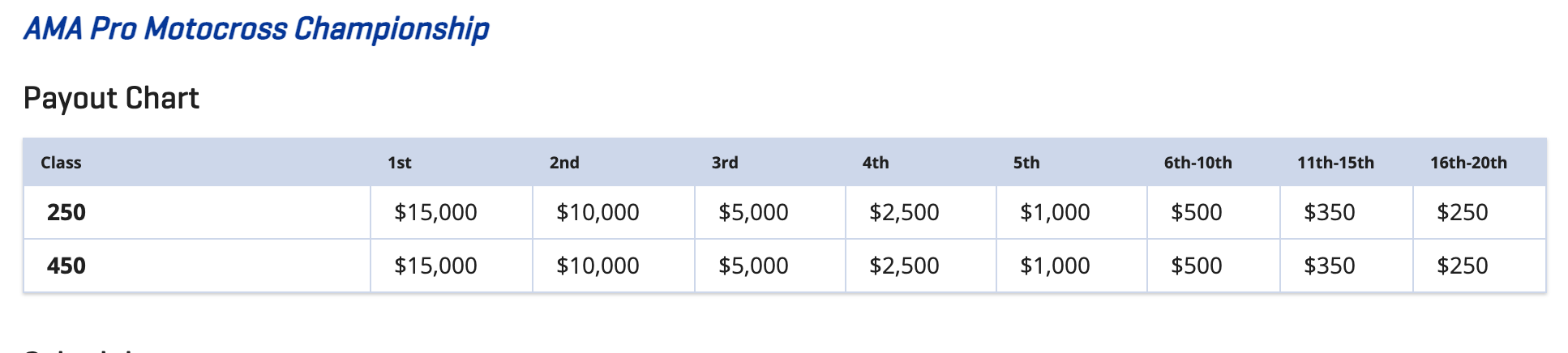The width and height of the screenshot is (1568, 353).
Task: Click the 450 class $10,000 second-place cell
Action: (614, 266)
